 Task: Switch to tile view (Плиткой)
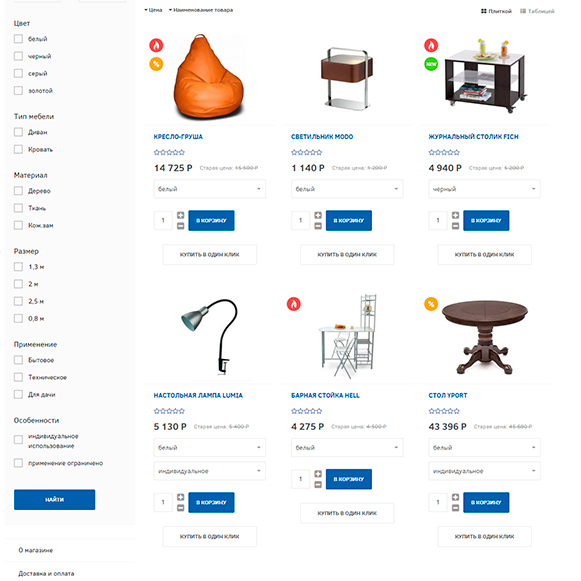(x=496, y=11)
